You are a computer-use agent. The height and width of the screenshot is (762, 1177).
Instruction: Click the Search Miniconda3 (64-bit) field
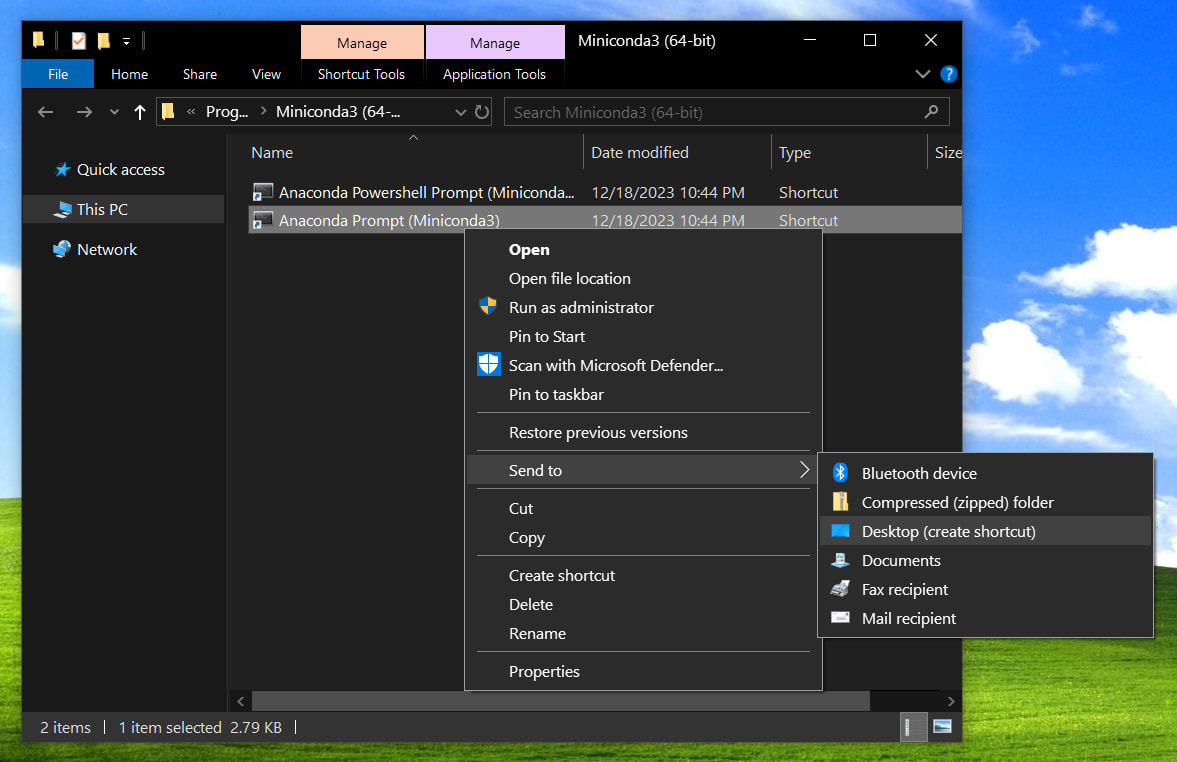pyautogui.click(x=726, y=112)
